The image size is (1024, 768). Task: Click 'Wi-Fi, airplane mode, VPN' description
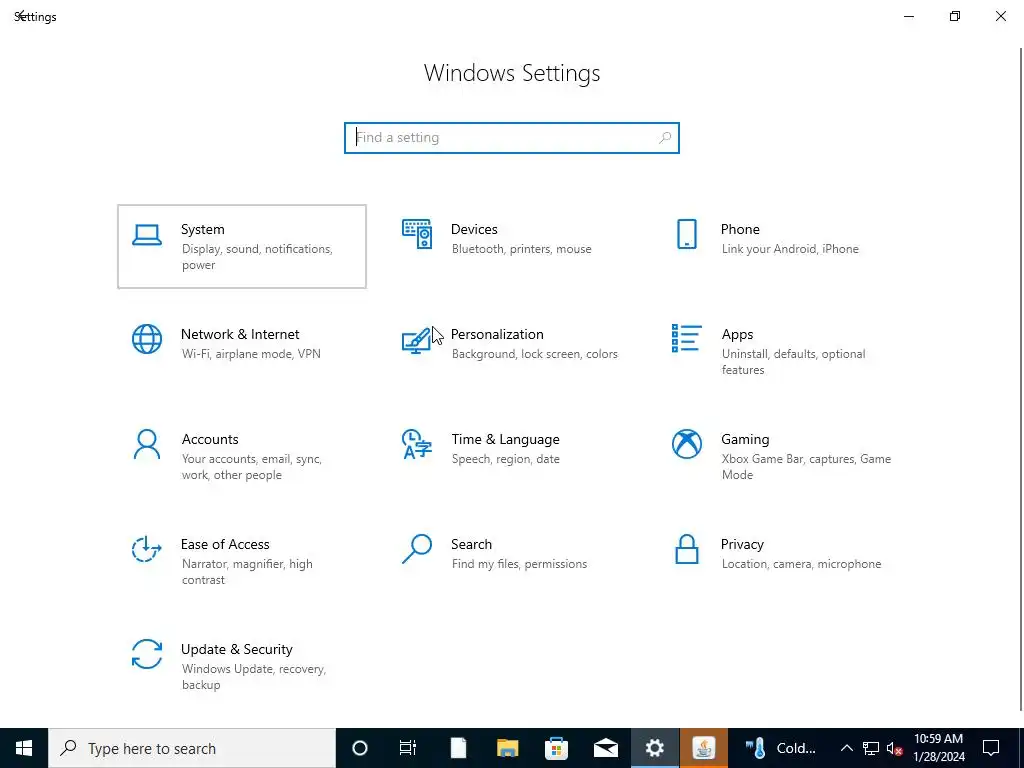pyautogui.click(x=251, y=354)
